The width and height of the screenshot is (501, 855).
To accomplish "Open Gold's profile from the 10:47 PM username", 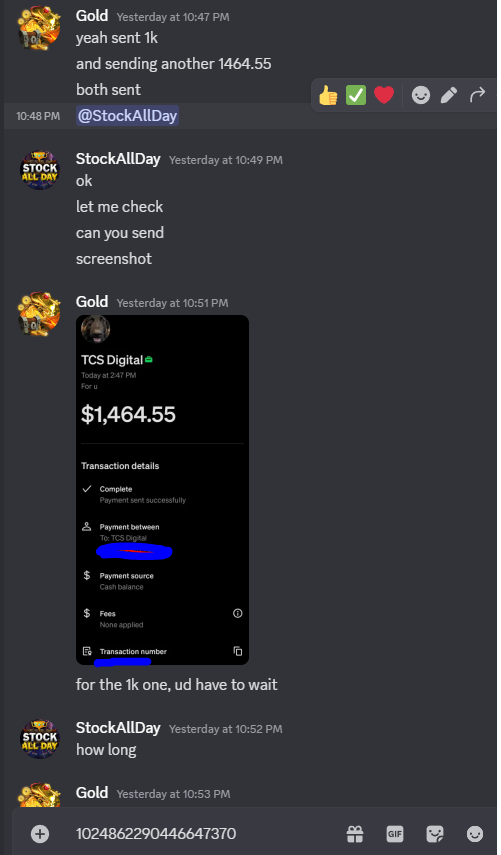I will (x=92, y=16).
